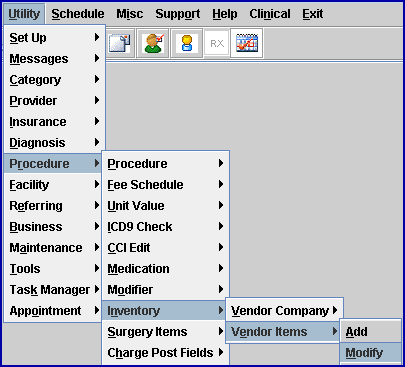Open the Schedule menu
The image size is (405, 367).
click(x=78, y=14)
